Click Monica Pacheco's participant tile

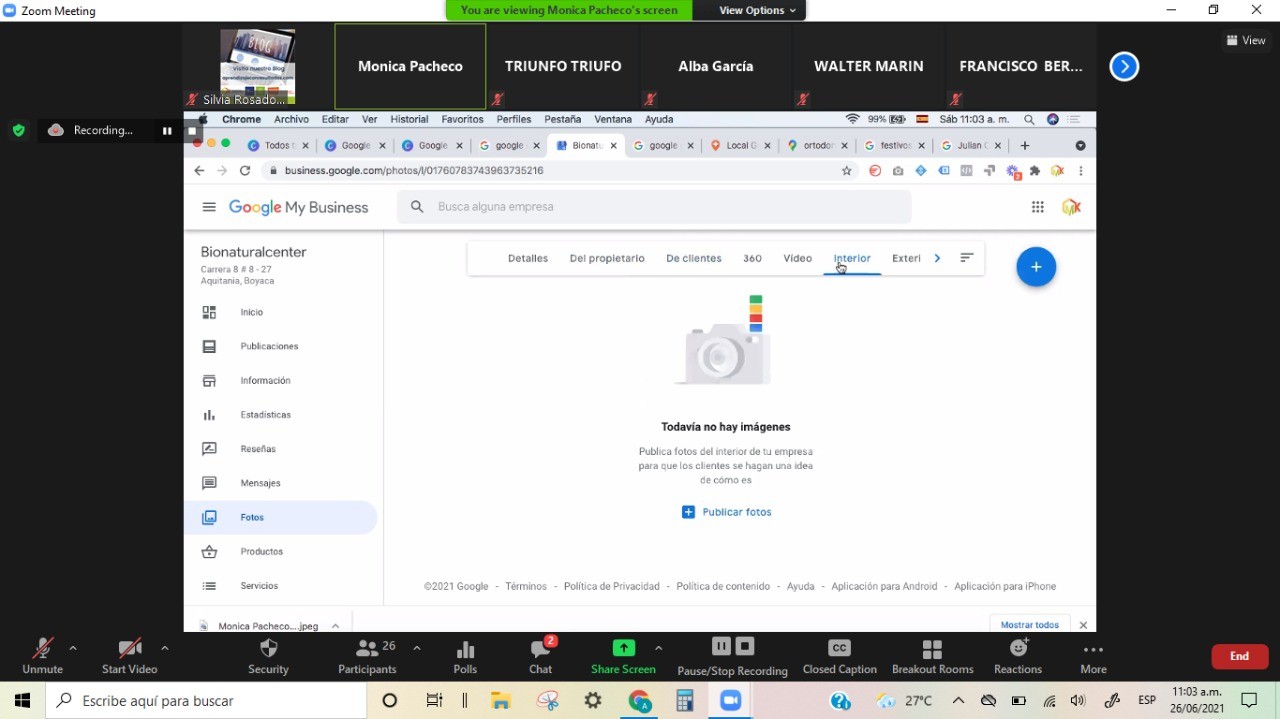click(410, 66)
